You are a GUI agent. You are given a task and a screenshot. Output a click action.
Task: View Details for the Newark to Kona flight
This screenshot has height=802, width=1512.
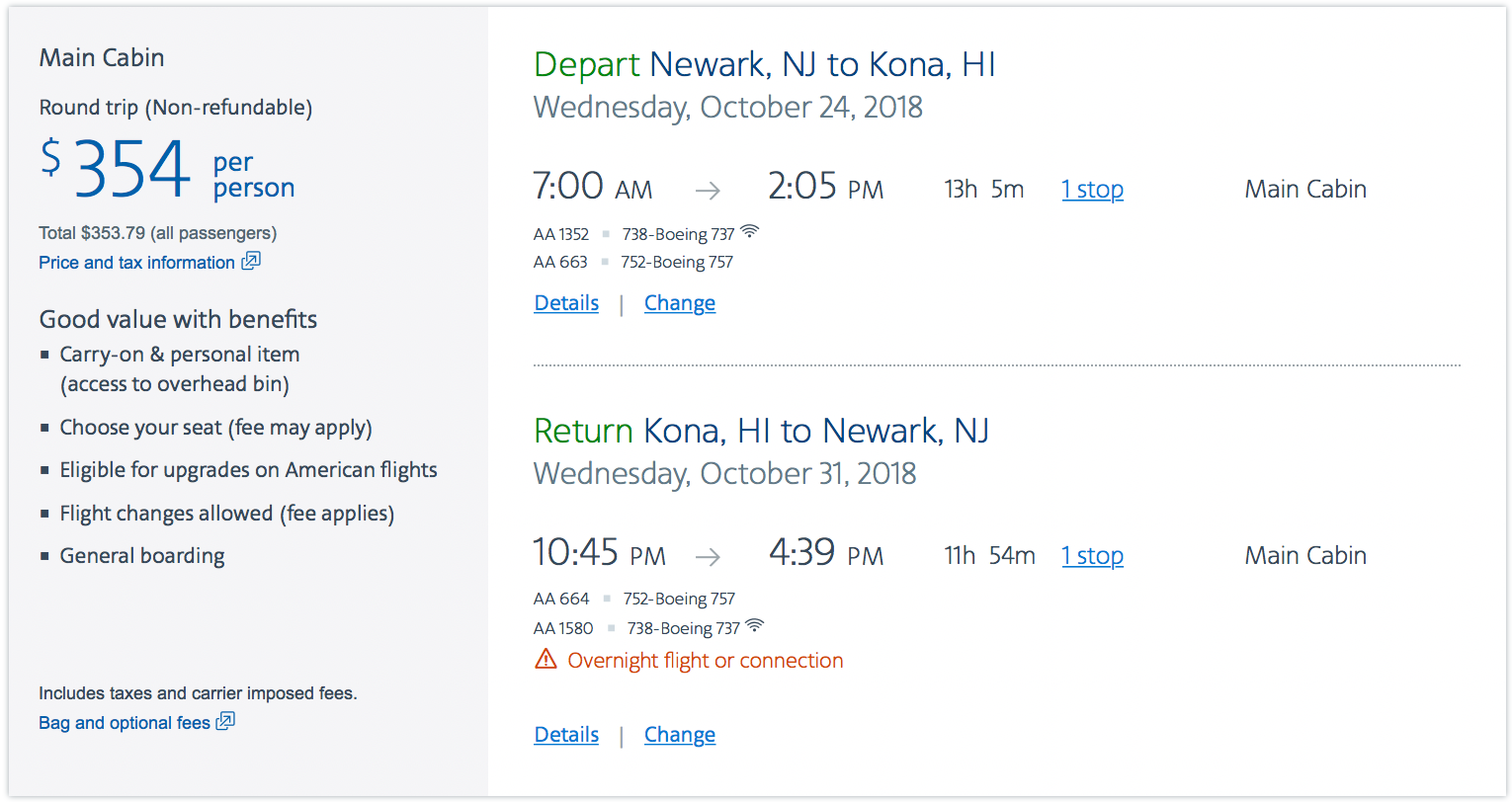(566, 303)
